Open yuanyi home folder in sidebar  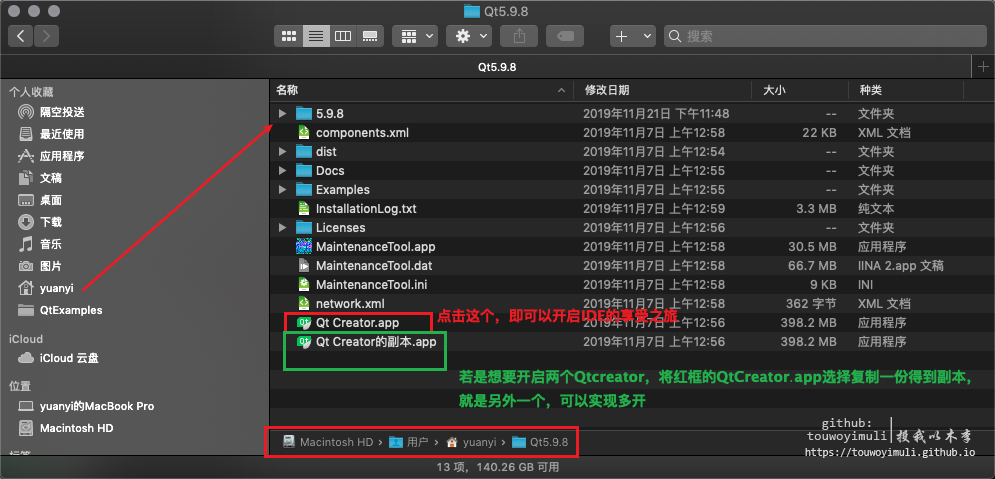tap(46, 288)
